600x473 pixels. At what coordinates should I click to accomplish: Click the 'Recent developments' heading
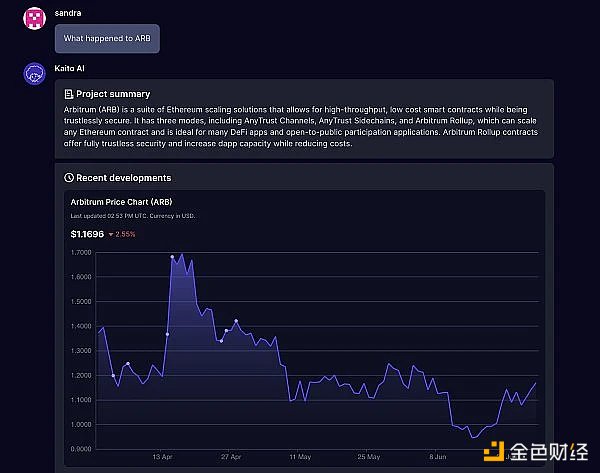[124, 178]
